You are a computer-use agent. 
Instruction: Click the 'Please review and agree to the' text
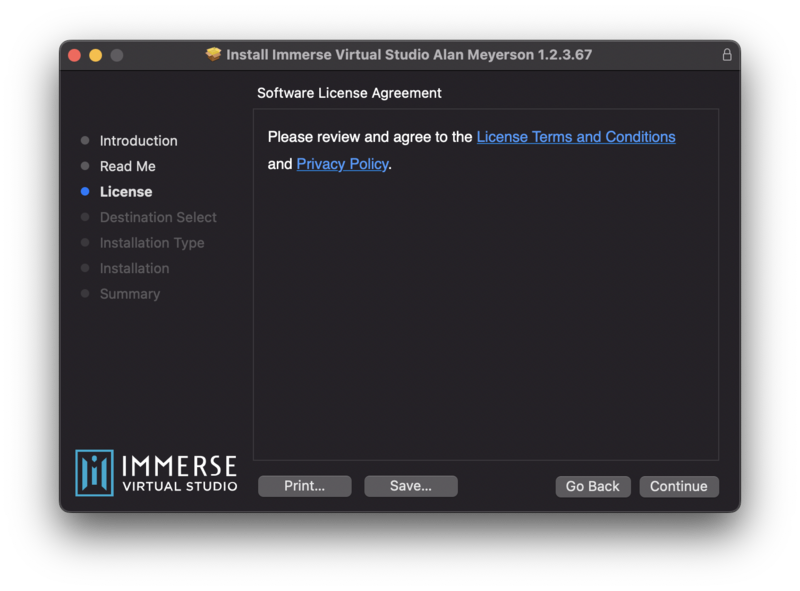tap(370, 137)
